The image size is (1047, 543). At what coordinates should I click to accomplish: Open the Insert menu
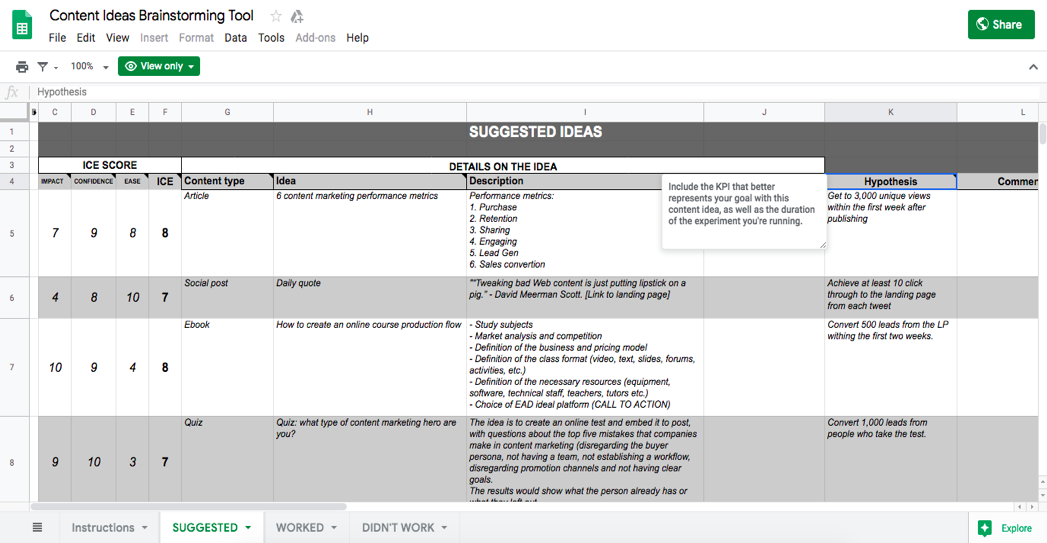pos(154,38)
